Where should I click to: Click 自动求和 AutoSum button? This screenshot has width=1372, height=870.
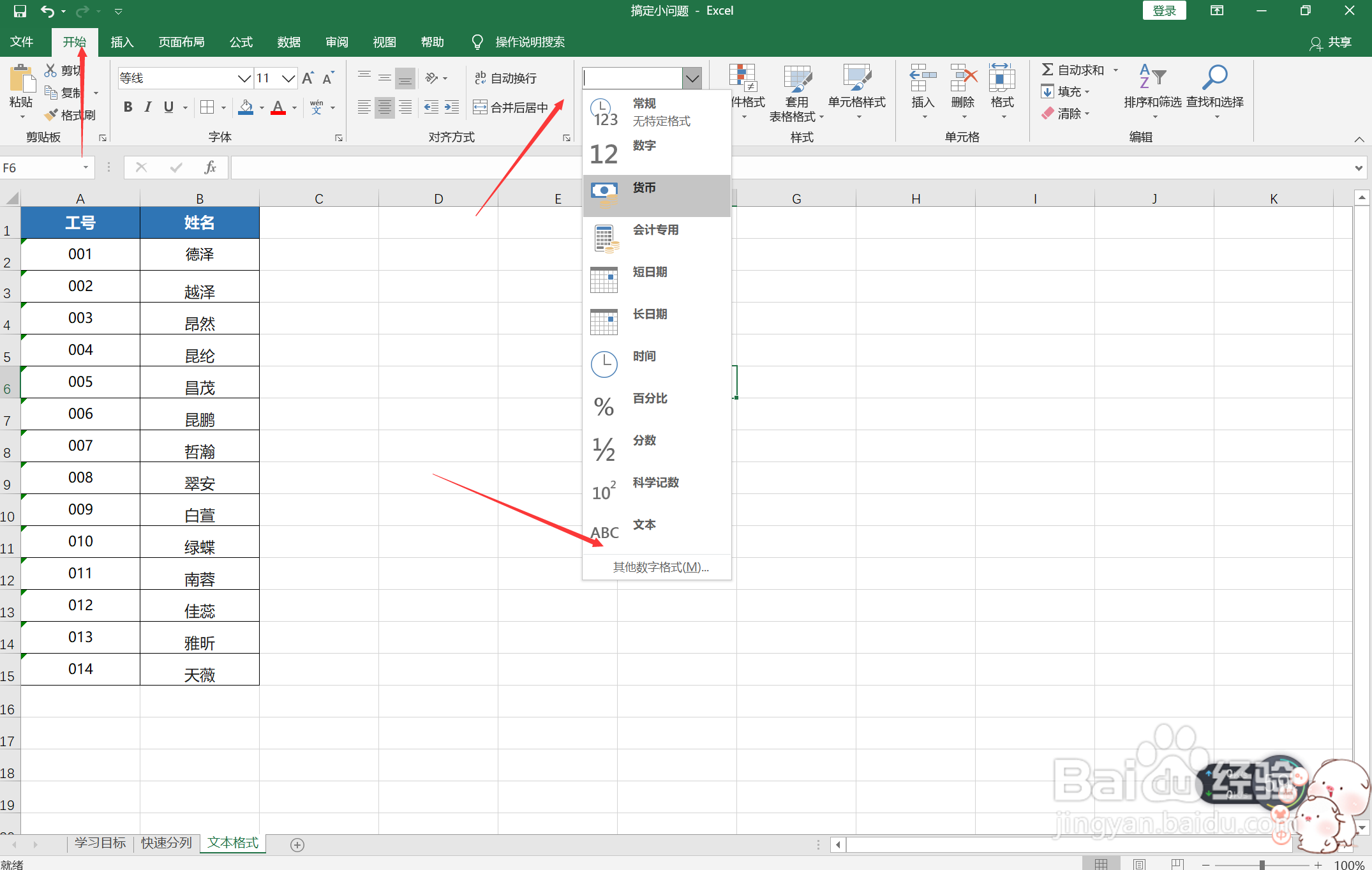pyautogui.click(x=1073, y=70)
